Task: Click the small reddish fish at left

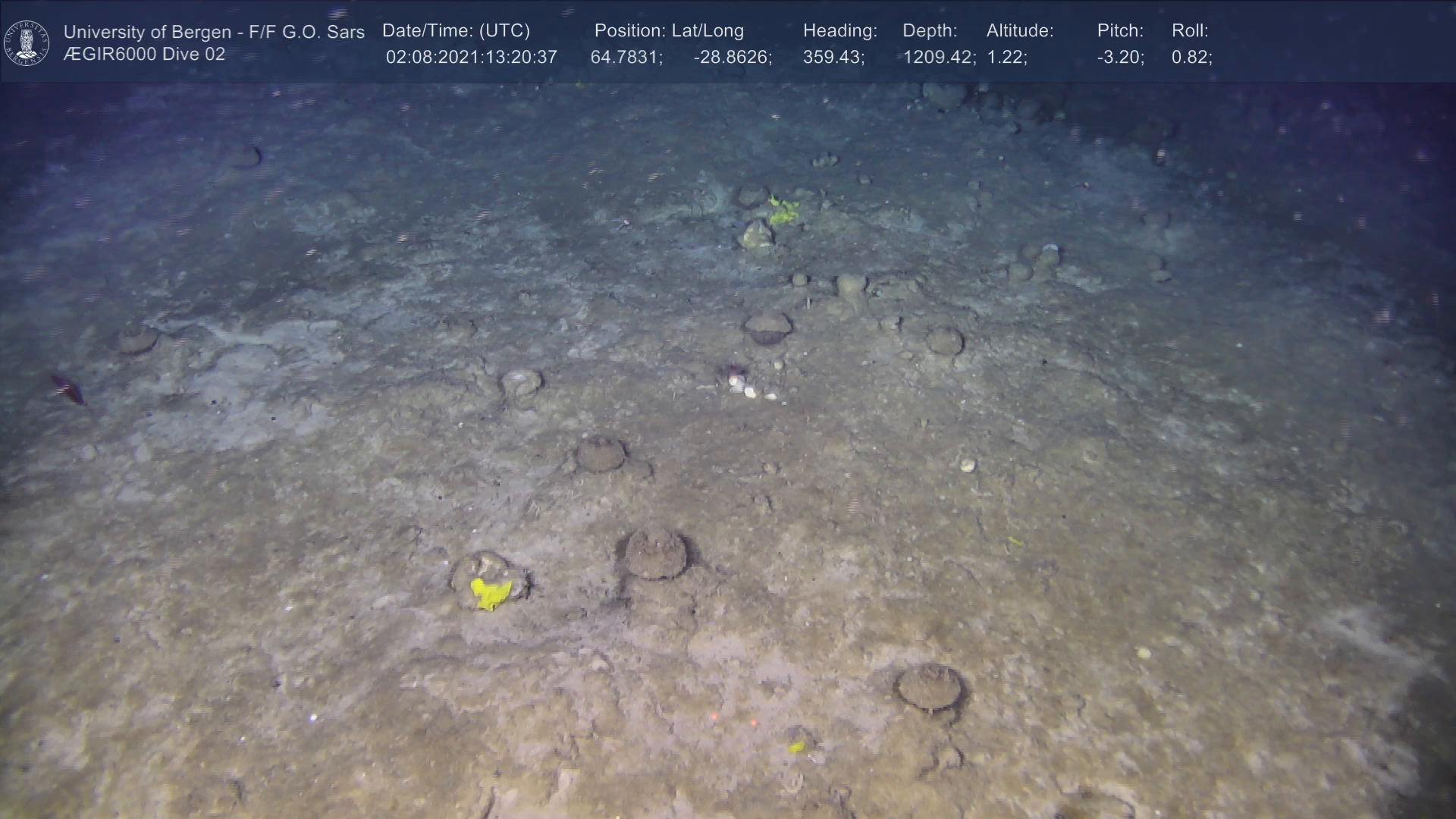Action: coord(68,390)
